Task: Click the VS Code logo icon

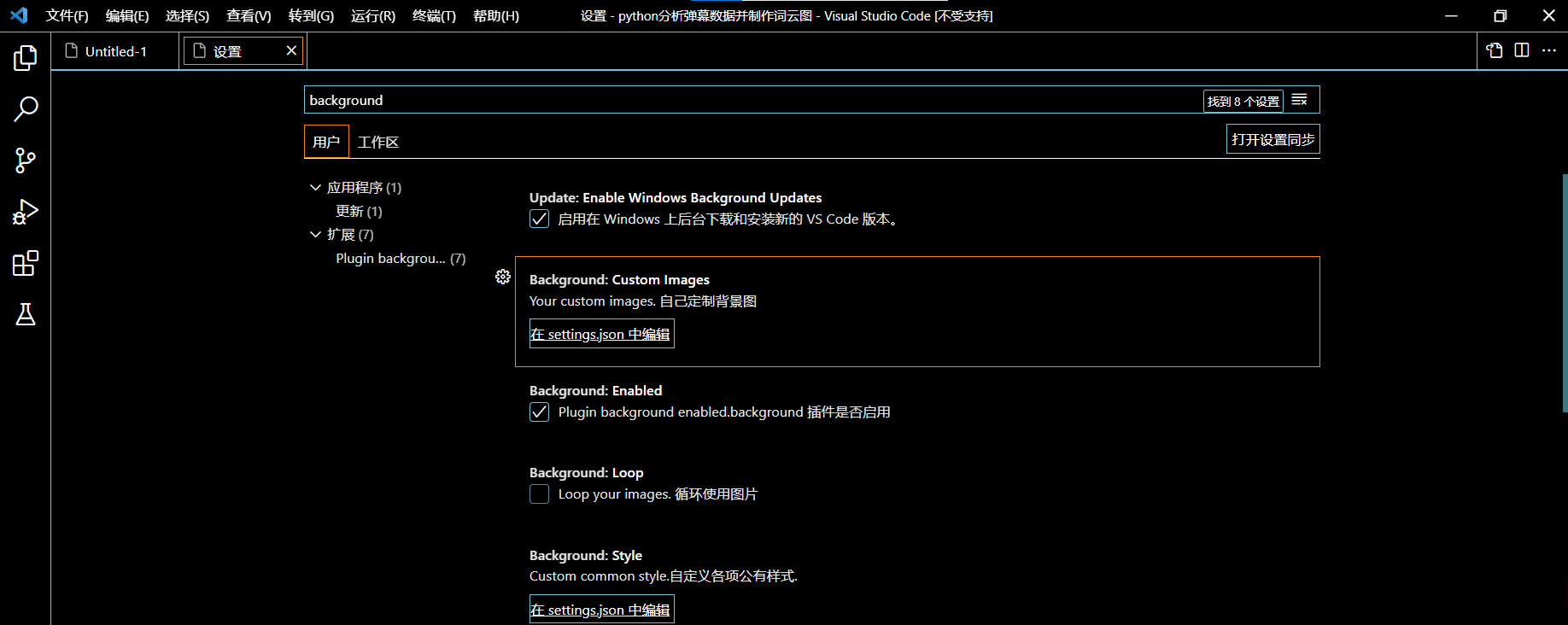Action: coord(19,15)
